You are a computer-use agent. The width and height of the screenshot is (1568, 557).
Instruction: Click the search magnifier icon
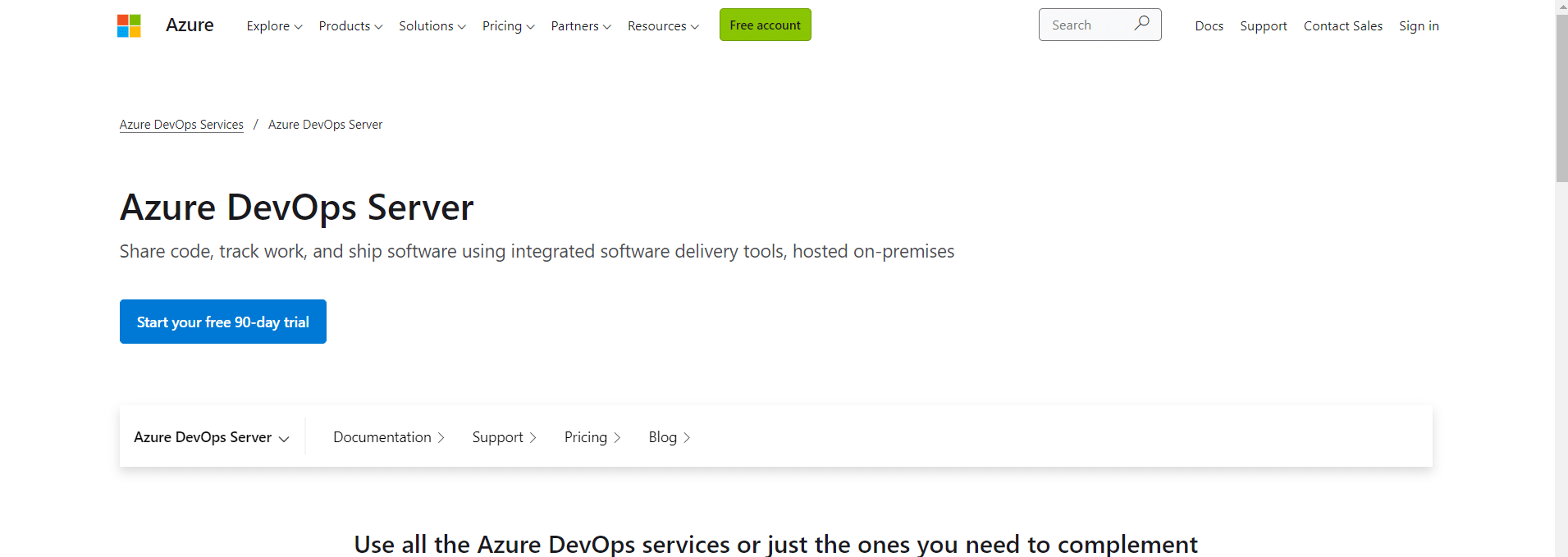(1141, 24)
